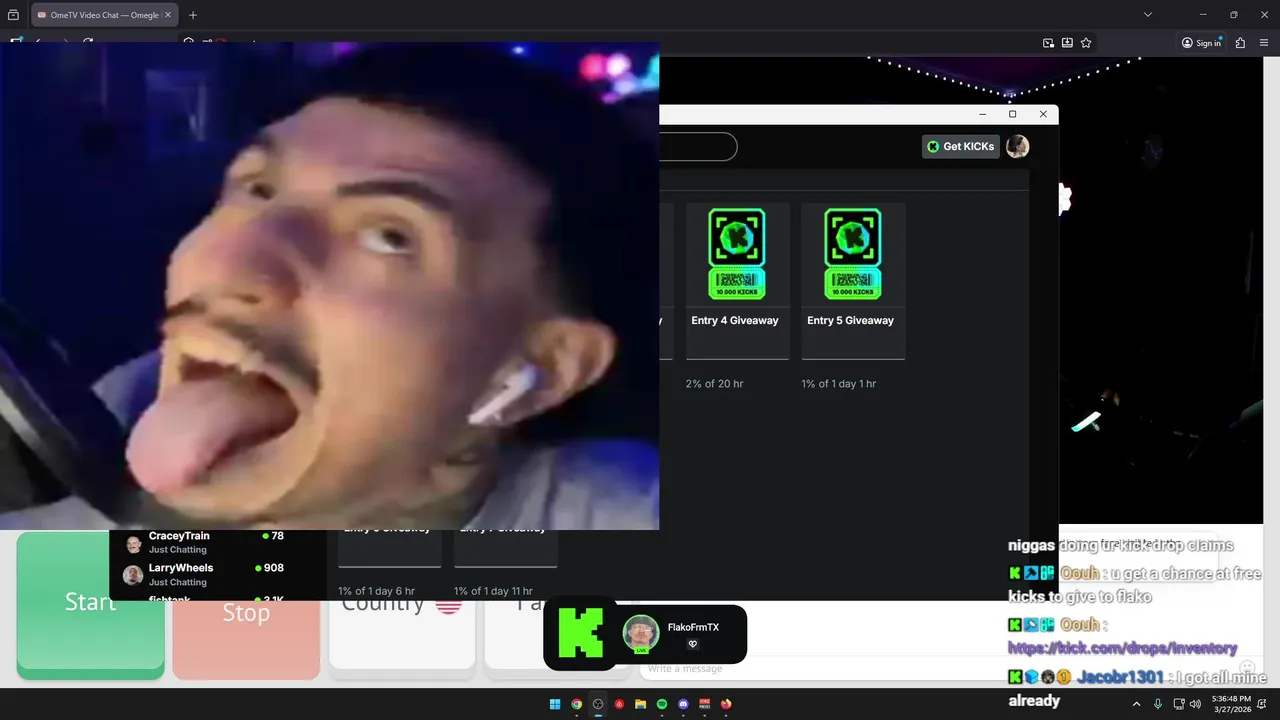Open the LarryWheels channel in sidebar
Screen dimensions: 1280x720
217,574
